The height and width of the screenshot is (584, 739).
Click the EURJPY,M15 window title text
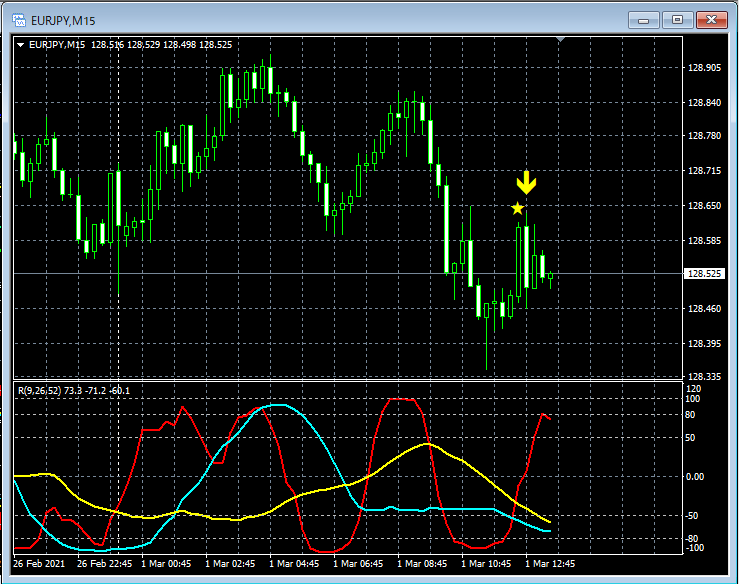click(63, 21)
